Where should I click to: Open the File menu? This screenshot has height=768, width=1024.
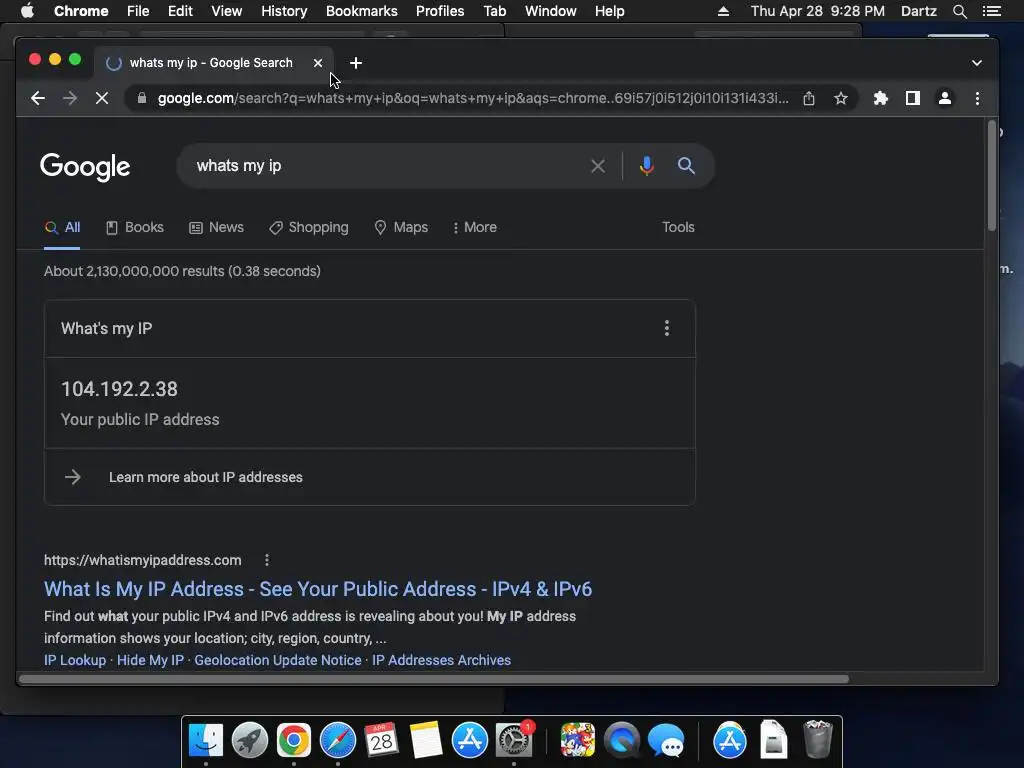[x=138, y=11]
